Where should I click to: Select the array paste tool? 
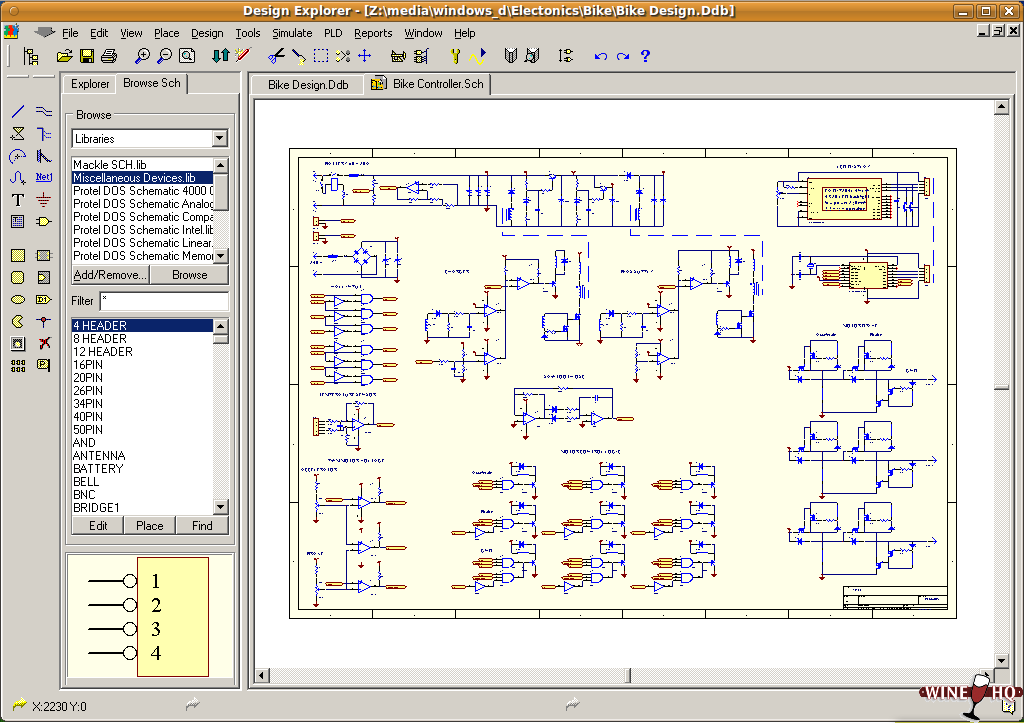pos(18,365)
